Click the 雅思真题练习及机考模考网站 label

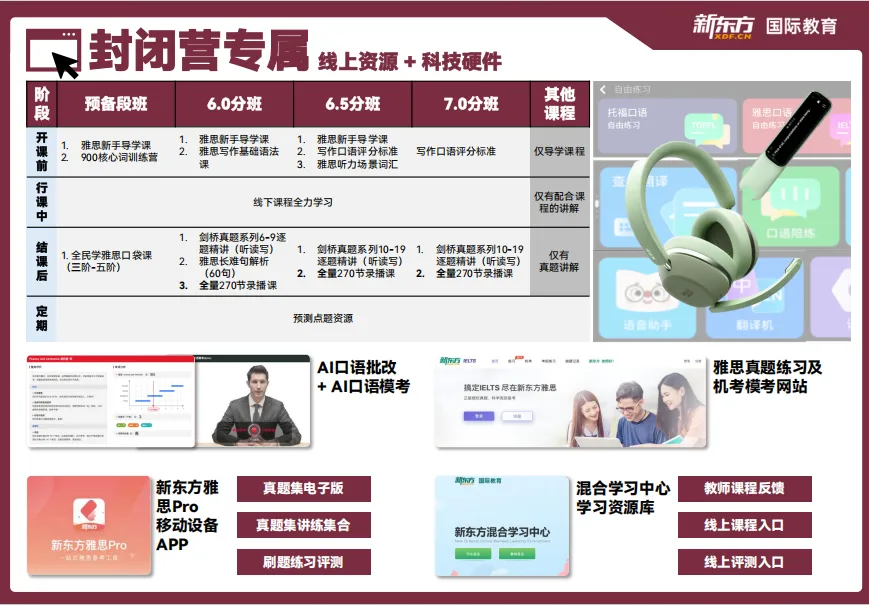768,377
